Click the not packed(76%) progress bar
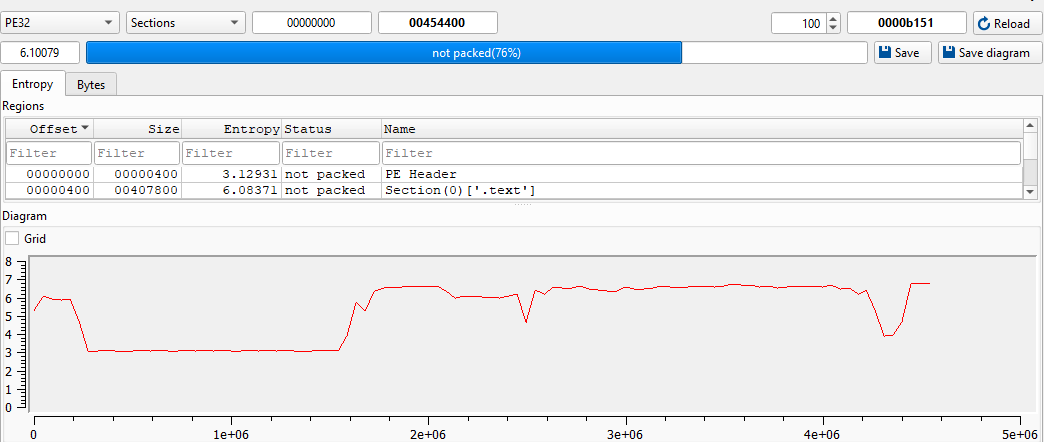 click(476, 53)
